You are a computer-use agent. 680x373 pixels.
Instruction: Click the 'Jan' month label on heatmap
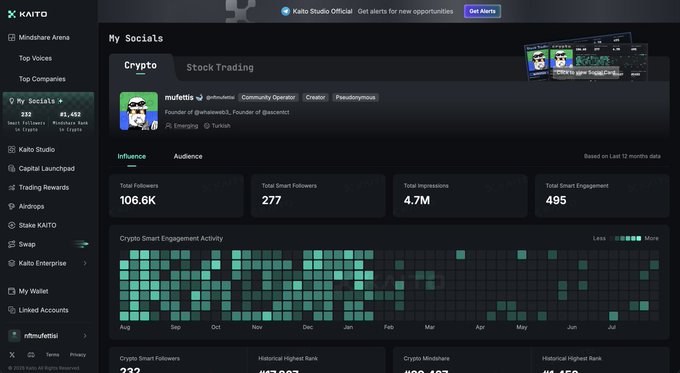(348, 327)
